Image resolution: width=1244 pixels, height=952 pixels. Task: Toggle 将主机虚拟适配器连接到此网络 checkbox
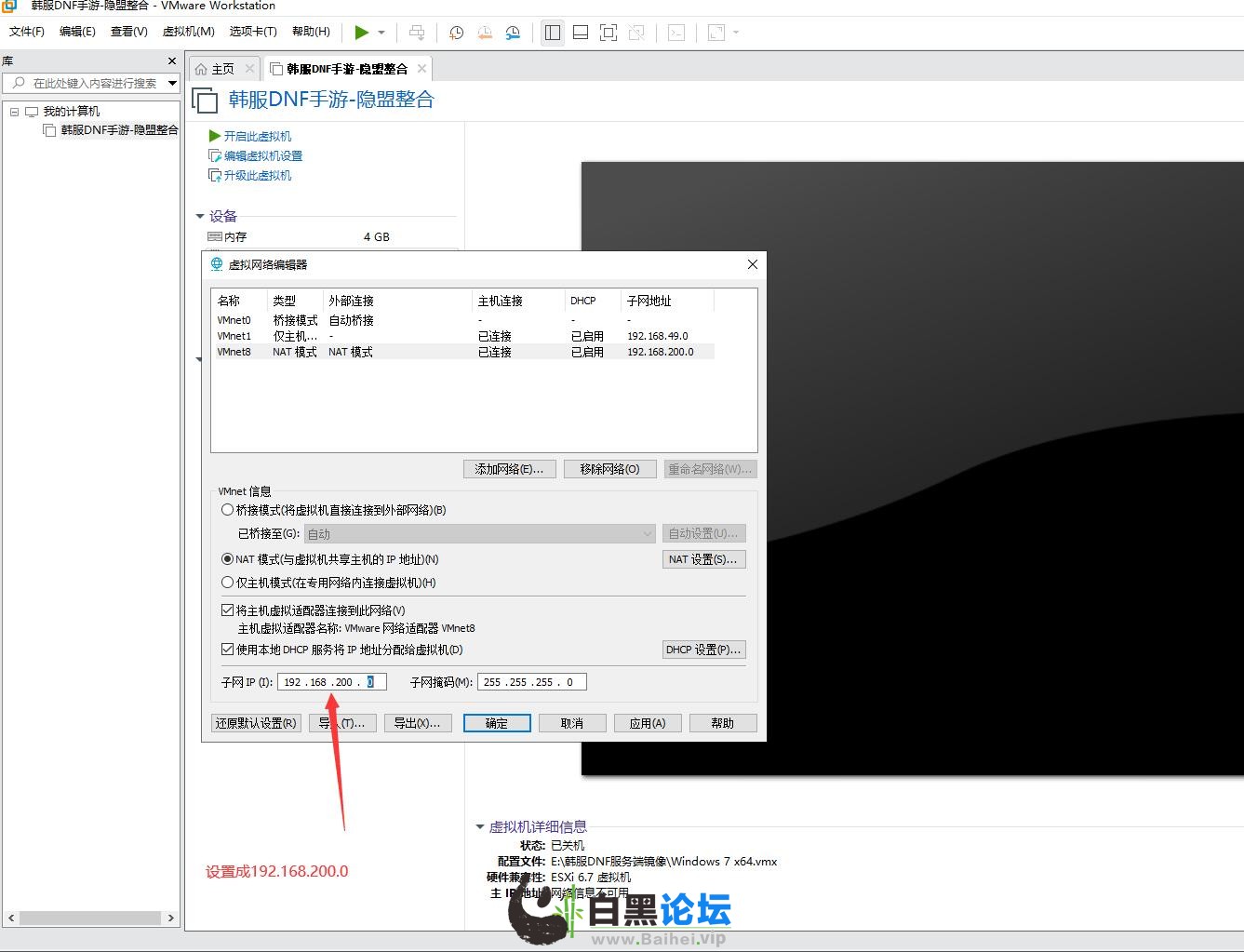pyautogui.click(x=227, y=610)
